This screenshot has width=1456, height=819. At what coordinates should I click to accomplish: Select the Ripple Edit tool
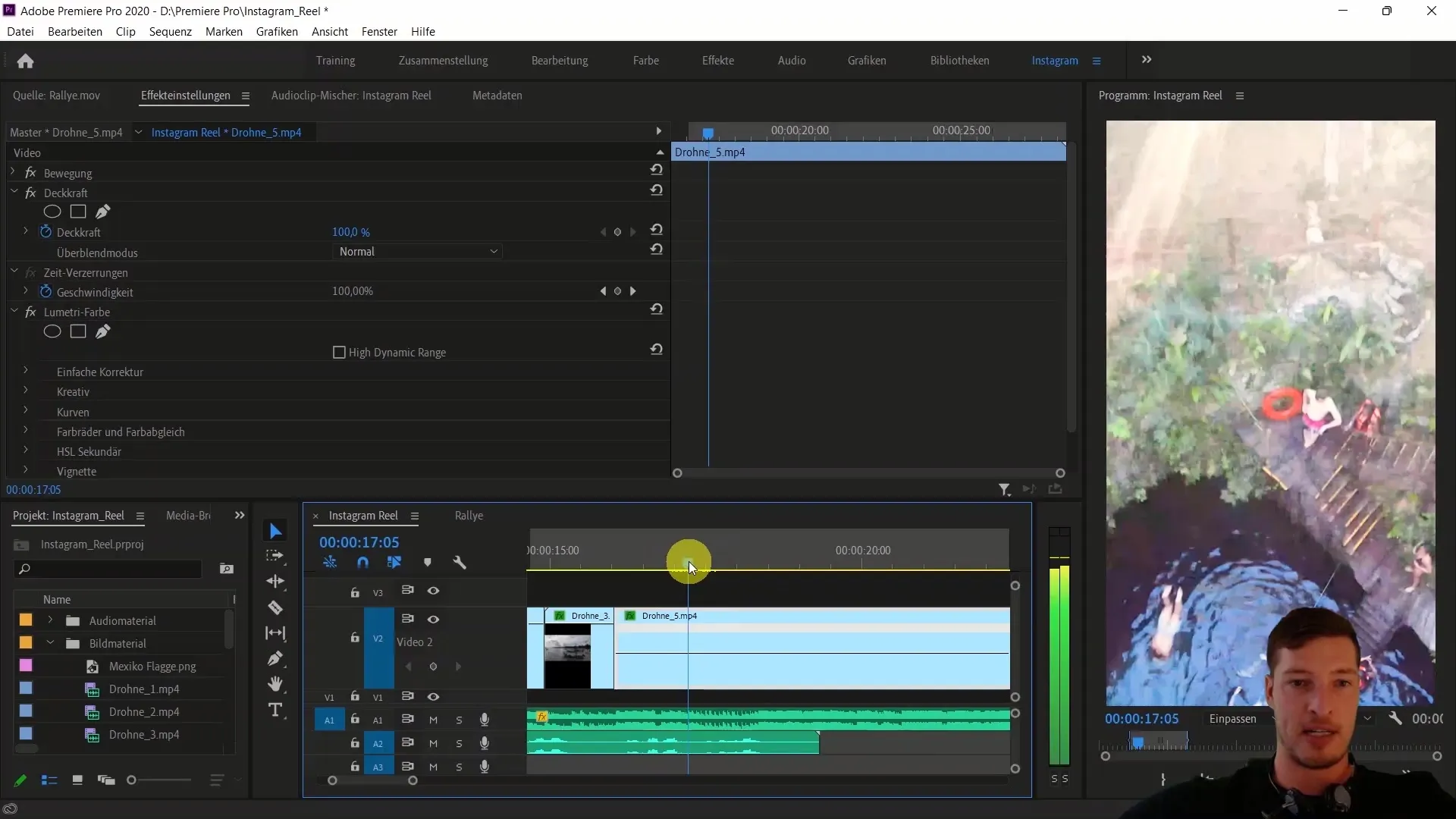[275, 582]
